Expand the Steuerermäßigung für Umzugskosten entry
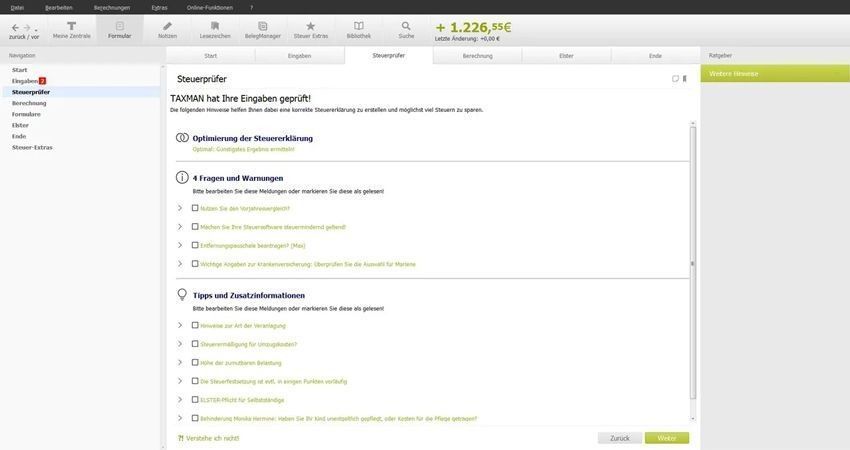 tap(180, 344)
